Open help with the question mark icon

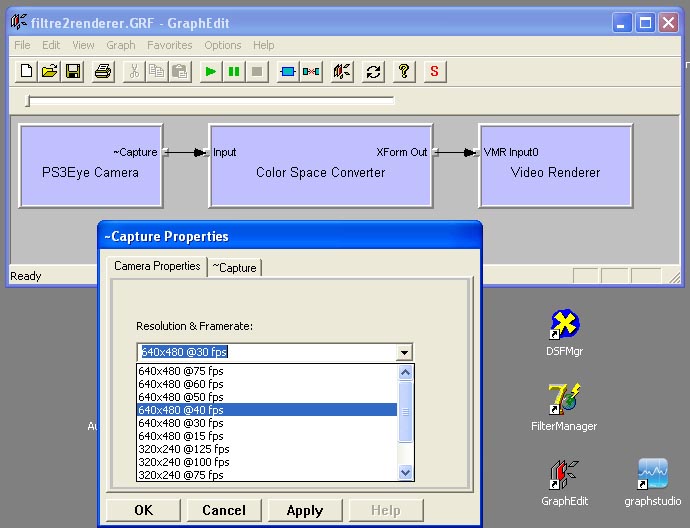pos(404,71)
